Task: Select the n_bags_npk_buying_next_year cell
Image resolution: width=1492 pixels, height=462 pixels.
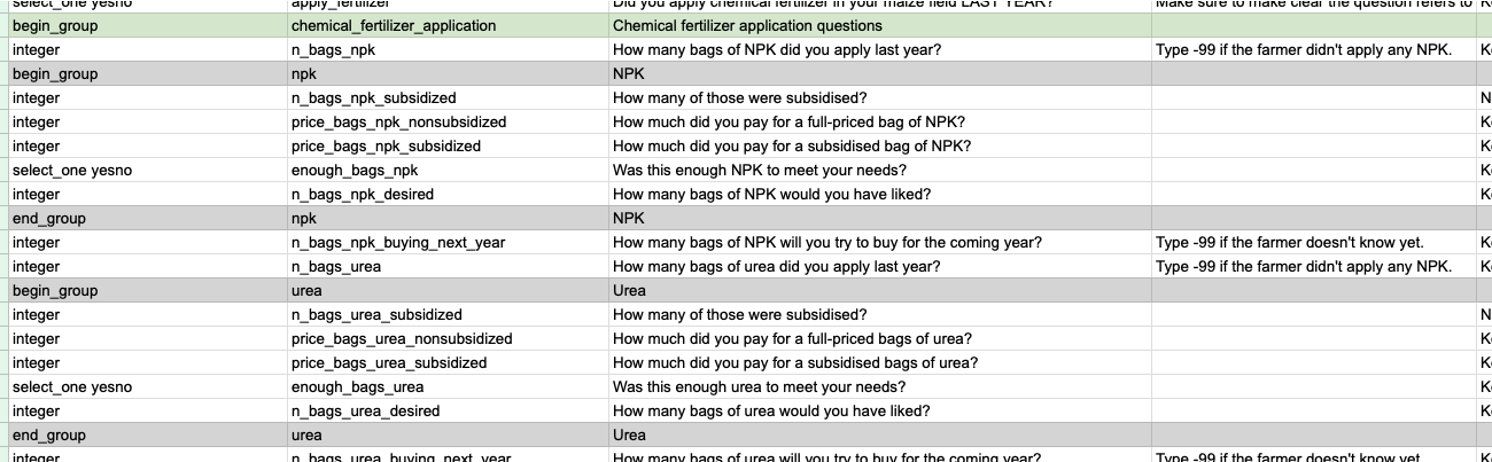Action: coord(398,242)
